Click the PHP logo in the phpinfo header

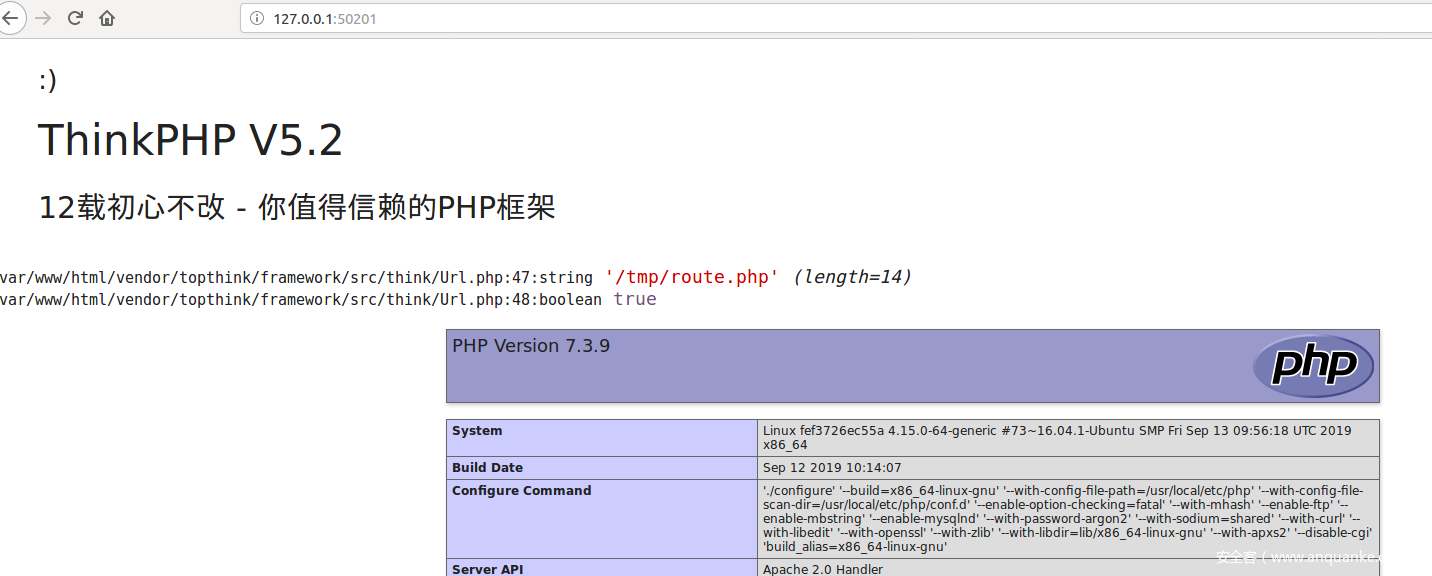[1312, 366]
